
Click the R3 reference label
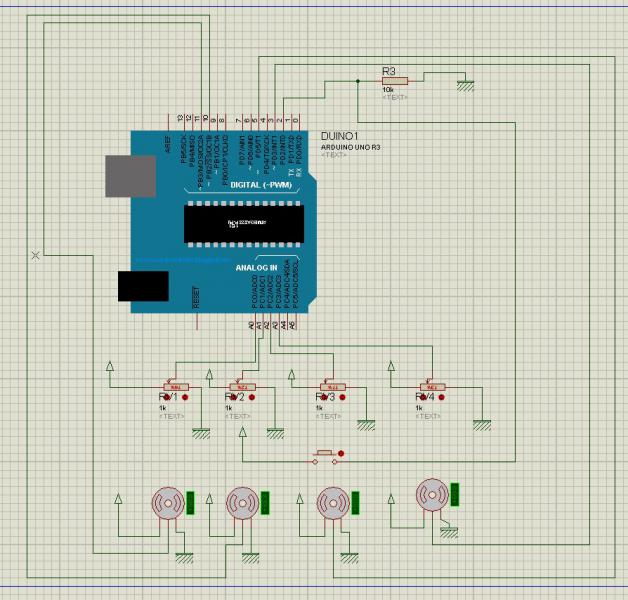pyautogui.click(x=389, y=71)
